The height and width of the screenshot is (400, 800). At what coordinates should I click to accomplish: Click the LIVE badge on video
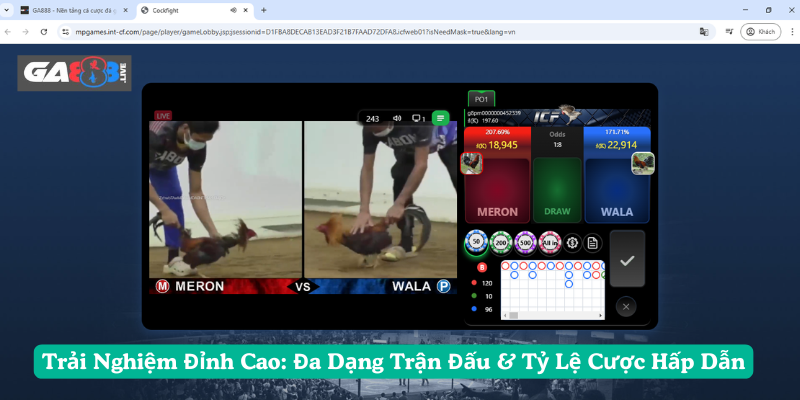[x=163, y=116]
